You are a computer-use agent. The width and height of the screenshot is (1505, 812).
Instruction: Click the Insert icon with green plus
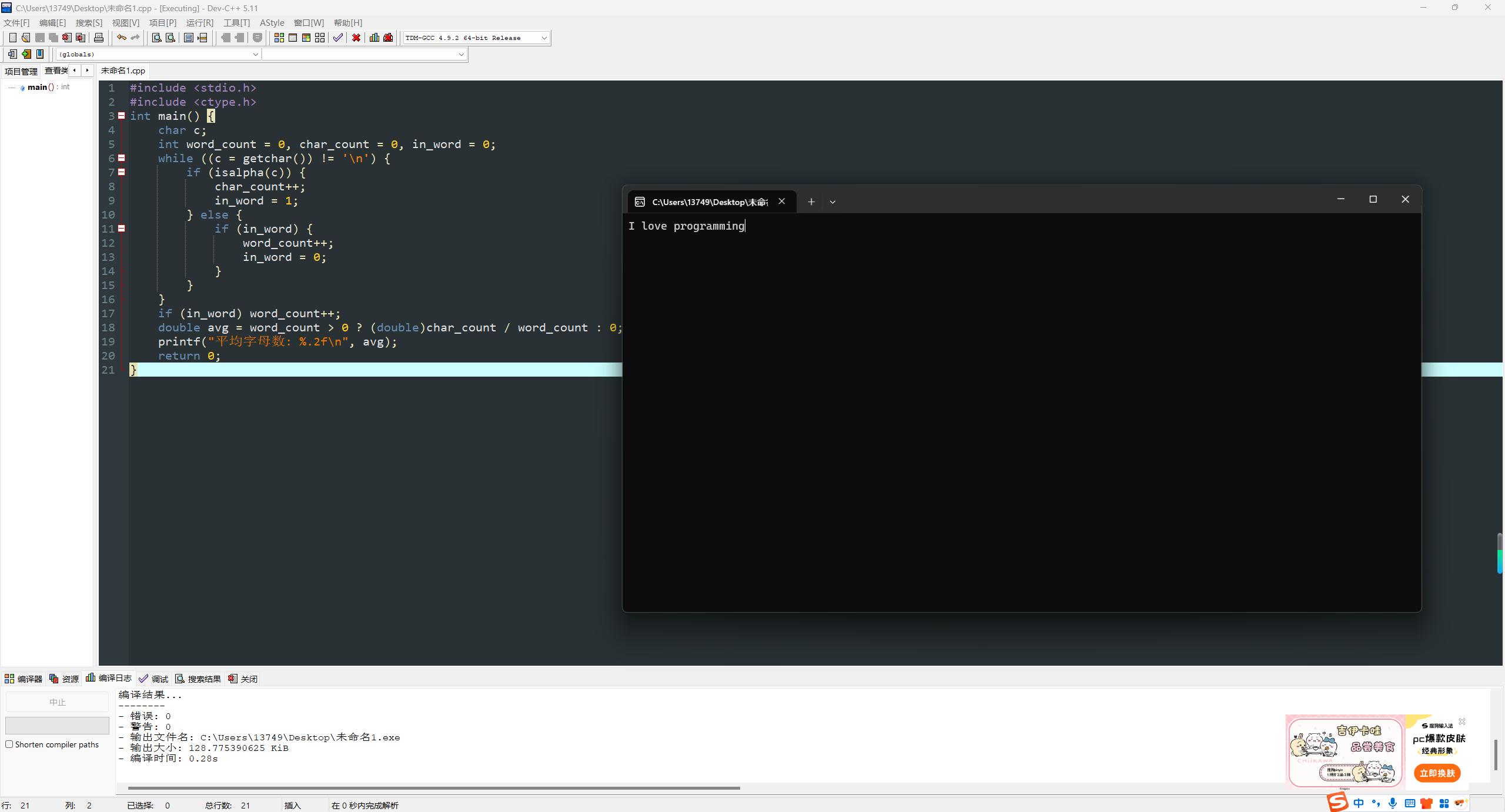click(x=26, y=54)
